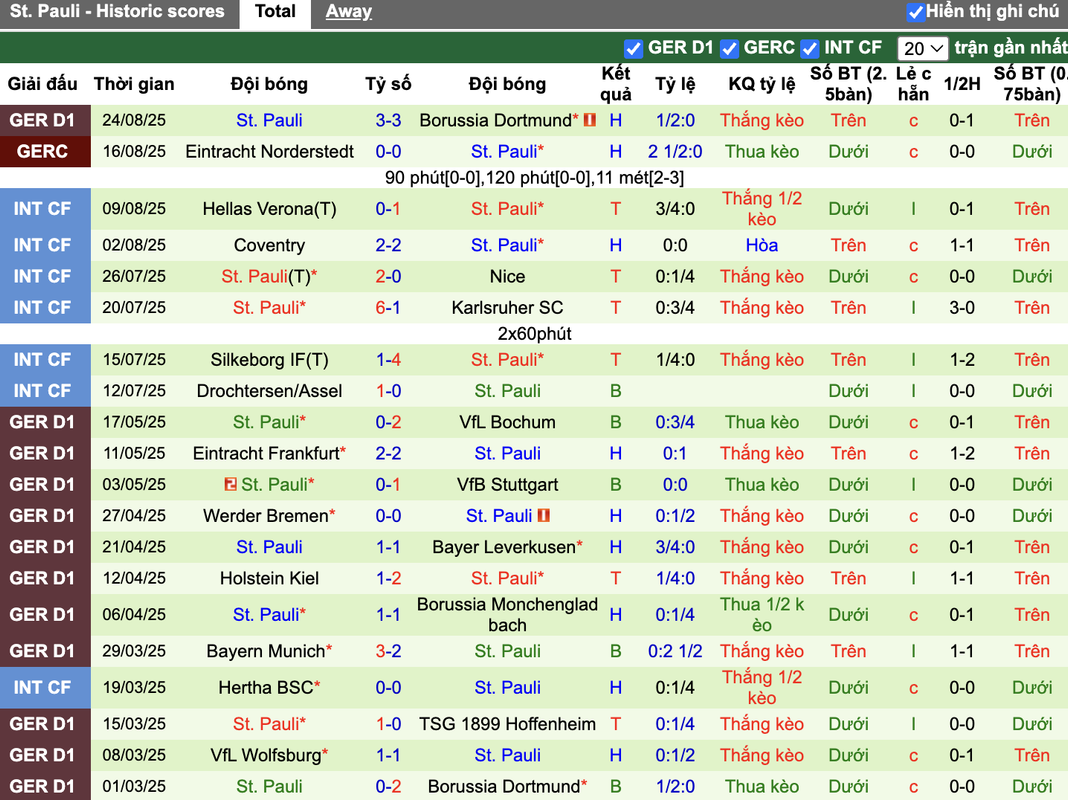Click the 1/2H column header
The width and height of the screenshot is (1068, 800).
point(962,84)
